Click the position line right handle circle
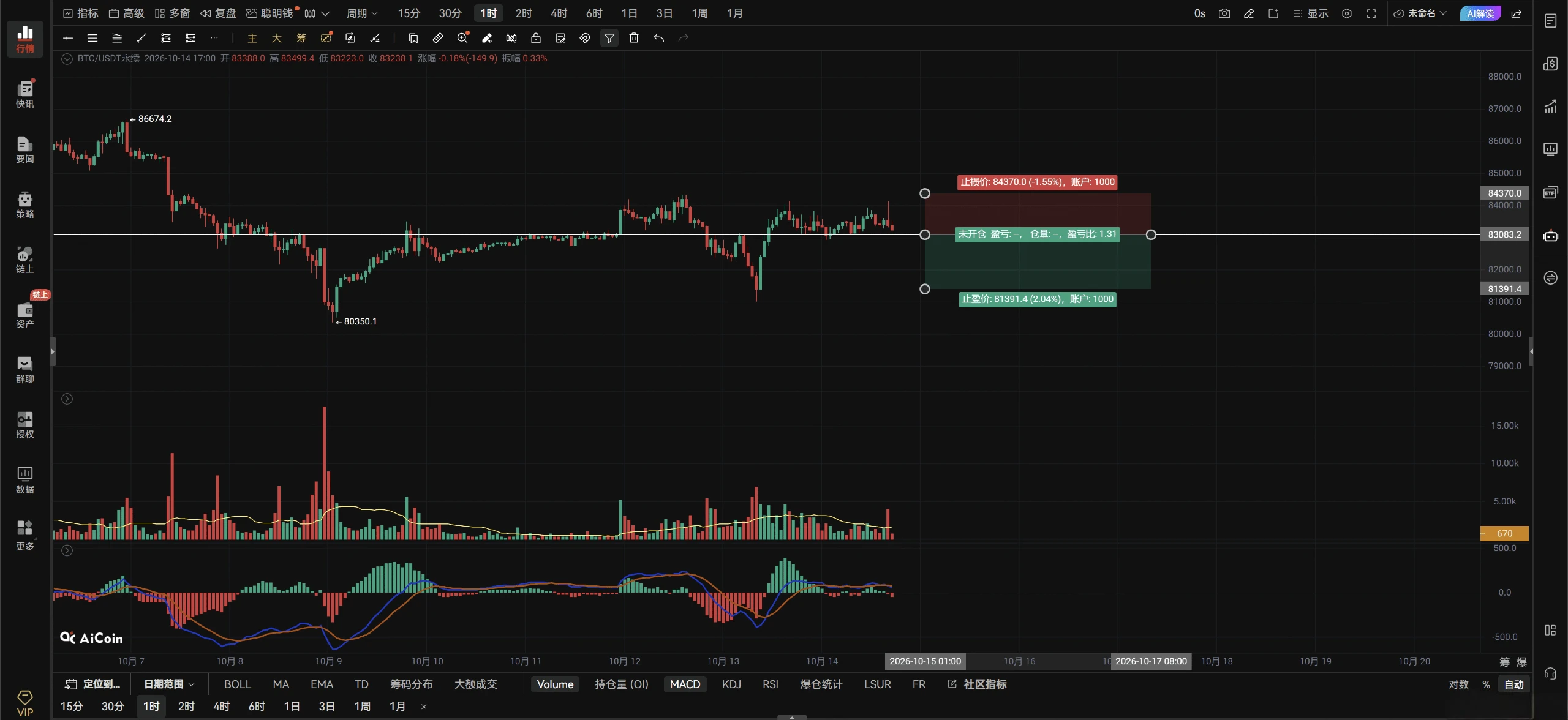This screenshot has height=720, width=1568. coord(1151,234)
